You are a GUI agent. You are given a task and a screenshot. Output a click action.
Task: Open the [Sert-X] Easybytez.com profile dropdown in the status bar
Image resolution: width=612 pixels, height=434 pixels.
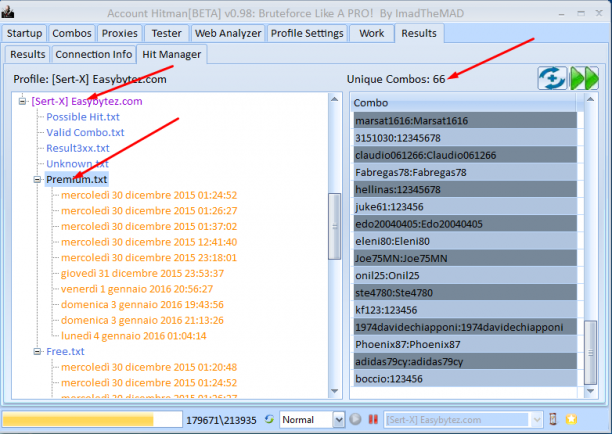coord(537,420)
